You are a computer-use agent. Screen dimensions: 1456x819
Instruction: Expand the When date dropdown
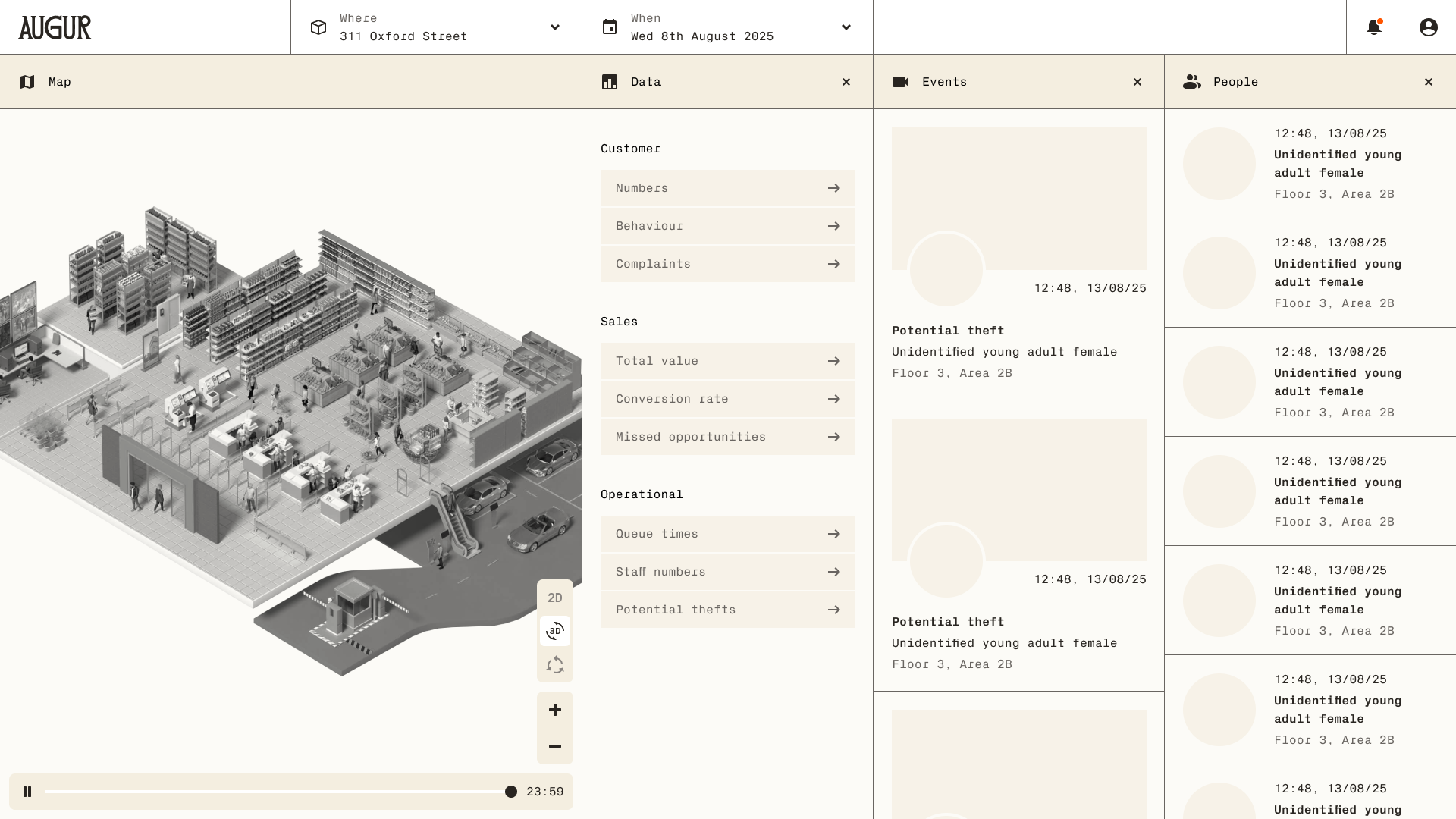846,27
